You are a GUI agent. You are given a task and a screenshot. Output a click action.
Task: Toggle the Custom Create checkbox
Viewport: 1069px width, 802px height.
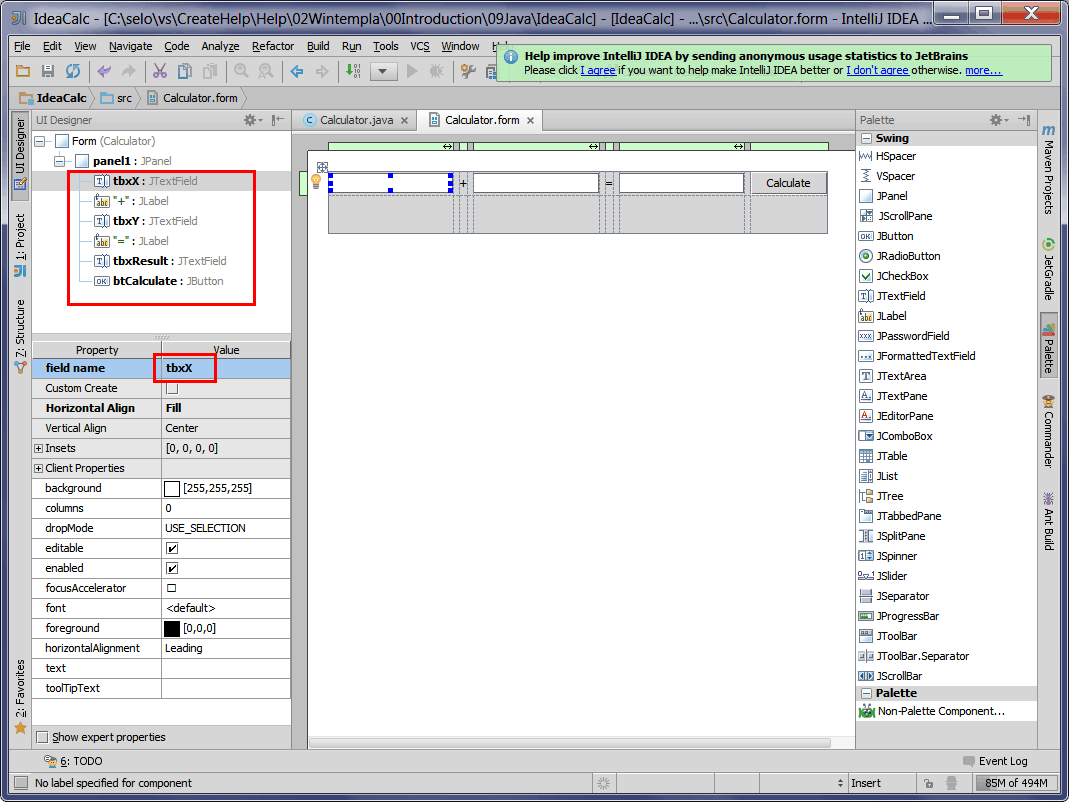pyautogui.click(x=172, y=388)
